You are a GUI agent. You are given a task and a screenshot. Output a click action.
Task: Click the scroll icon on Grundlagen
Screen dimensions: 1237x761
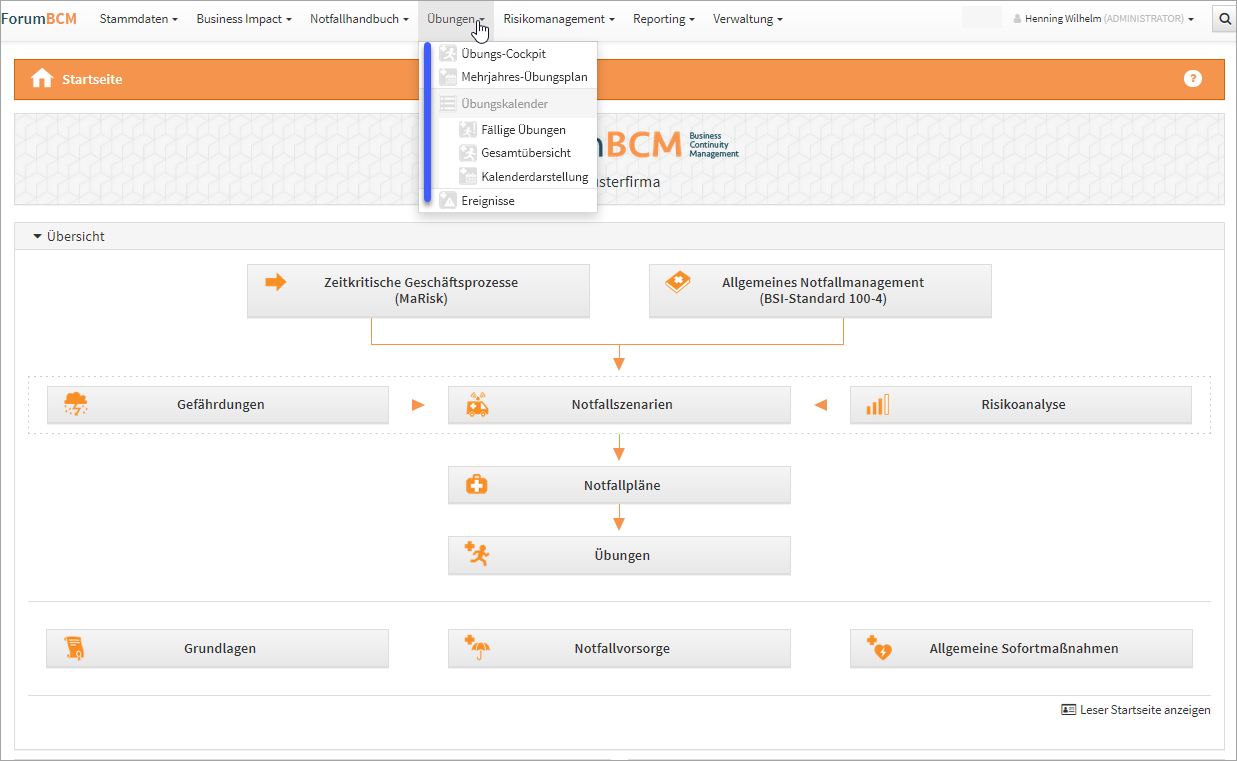pos(75,648)
